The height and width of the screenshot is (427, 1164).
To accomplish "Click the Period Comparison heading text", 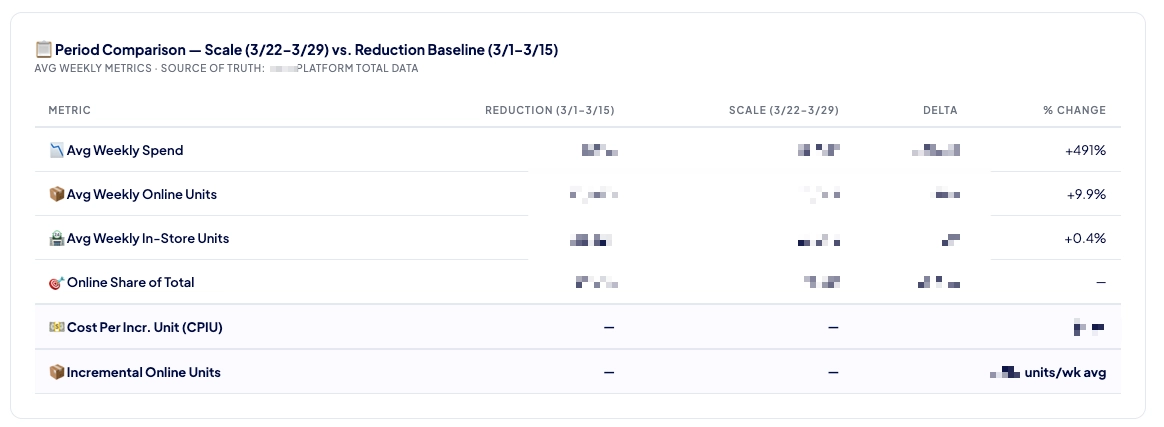I will 307,50.
